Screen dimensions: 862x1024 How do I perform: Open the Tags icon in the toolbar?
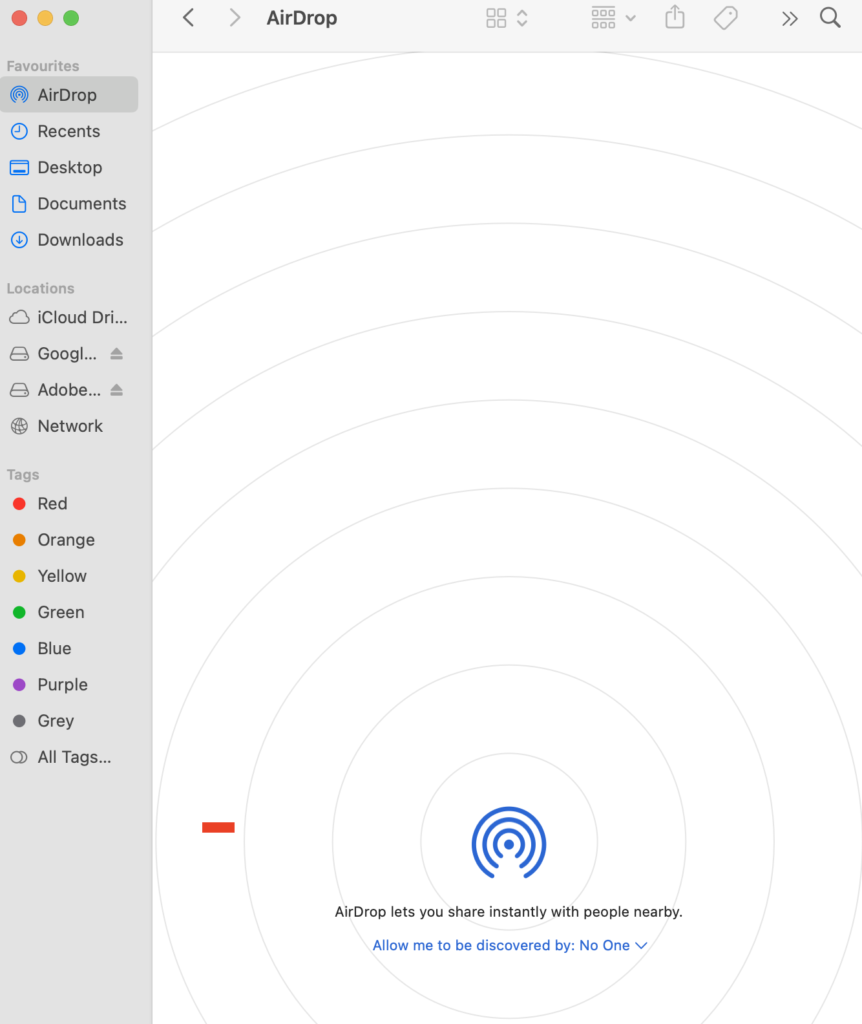[726, 17]
